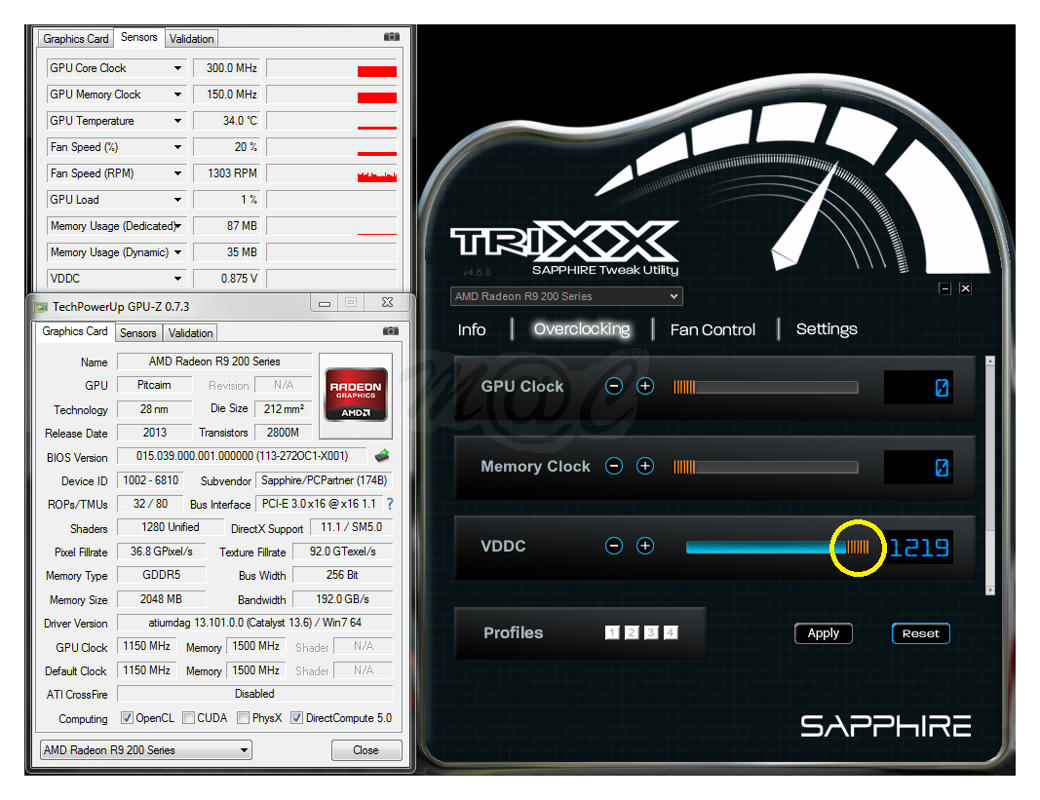
Task: Open the TRIXX Settings tab
Action: coord(826,329)
